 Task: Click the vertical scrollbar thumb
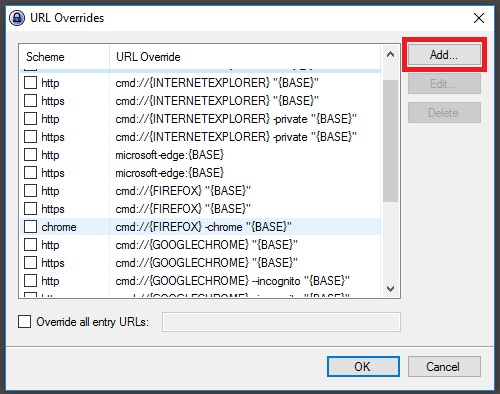click(x=390, y=141)
